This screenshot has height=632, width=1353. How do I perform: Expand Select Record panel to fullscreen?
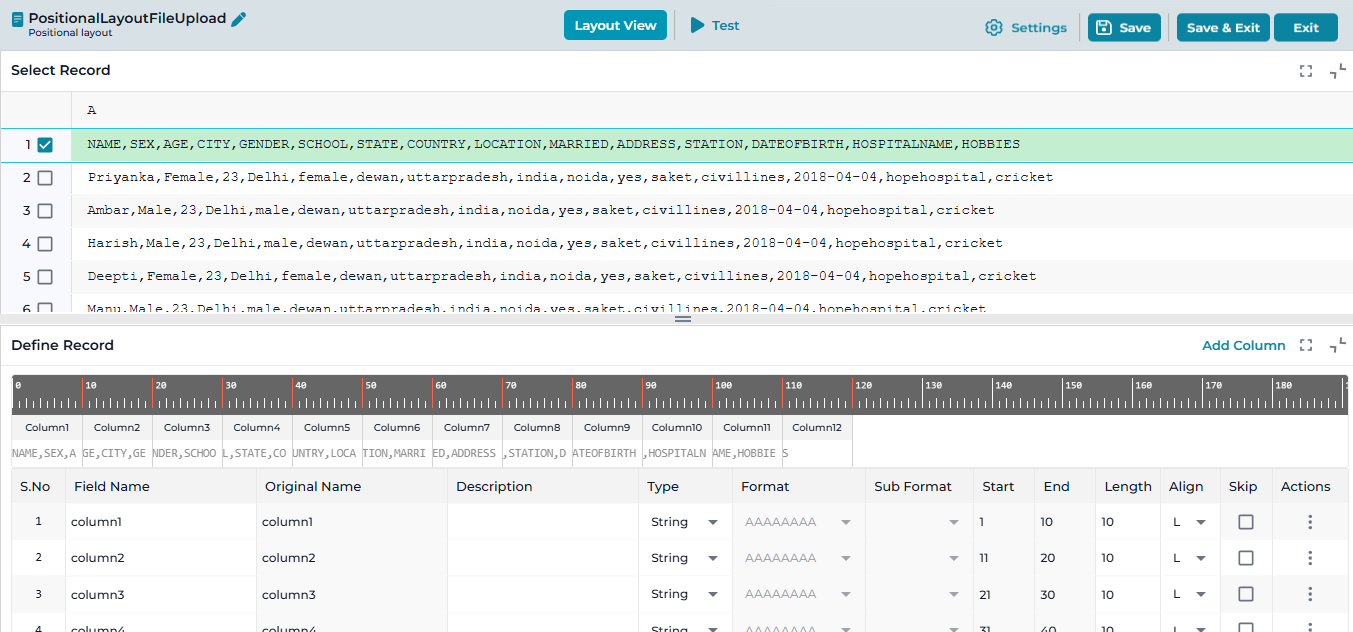point(1306,71)
